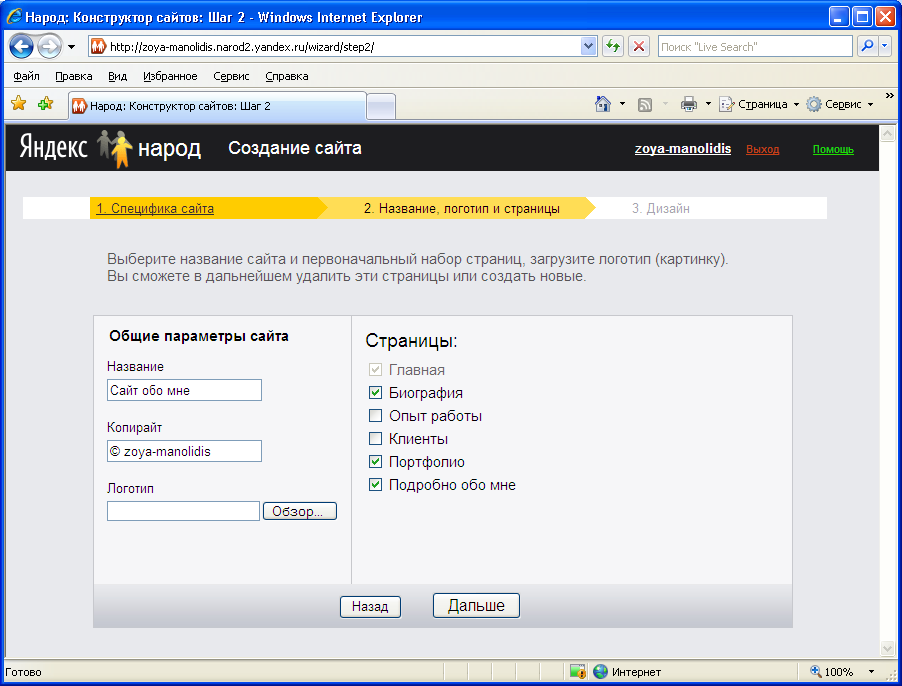Click the Название text field

(x=184, y=390)
